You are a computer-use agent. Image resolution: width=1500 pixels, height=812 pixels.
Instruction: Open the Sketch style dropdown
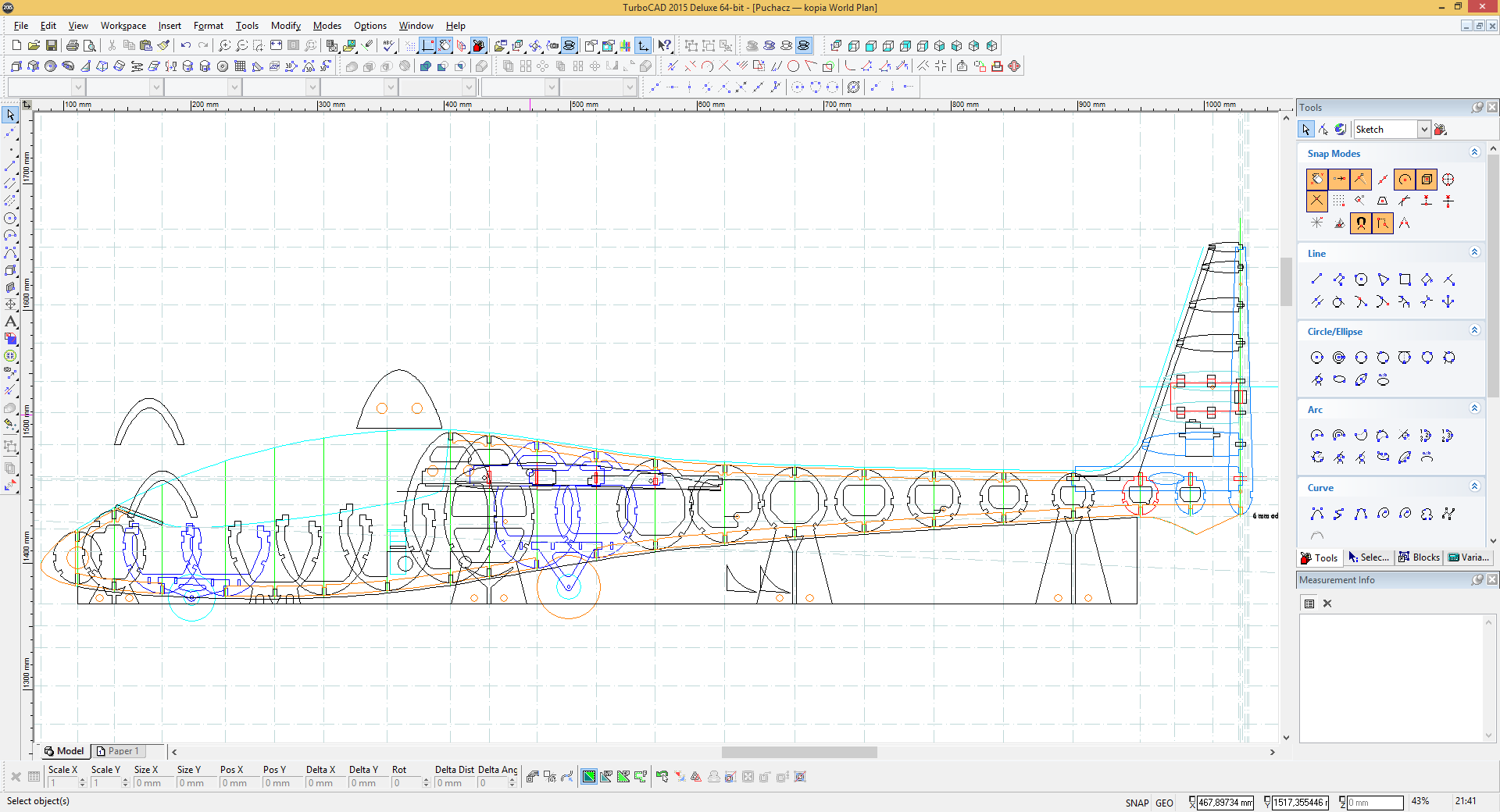pyautogui.click(x=1424, y=130)
